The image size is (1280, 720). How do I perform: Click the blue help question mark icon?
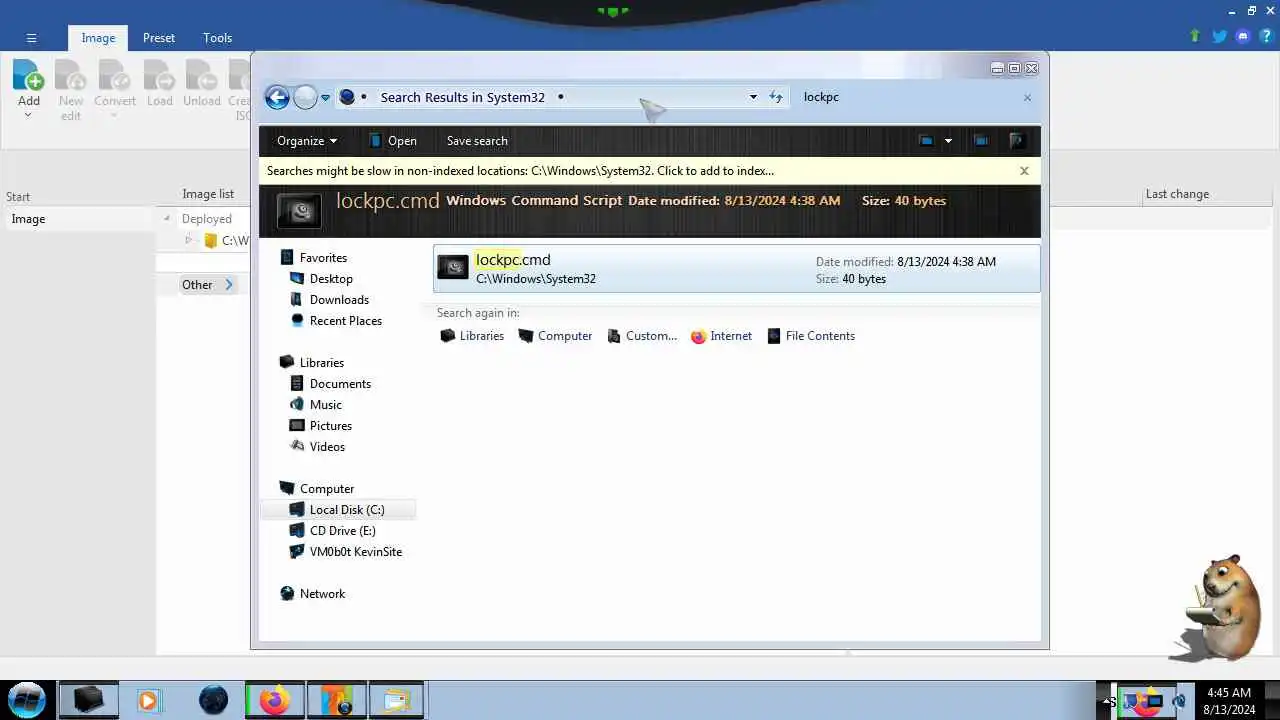click(x=1266, y=36)
